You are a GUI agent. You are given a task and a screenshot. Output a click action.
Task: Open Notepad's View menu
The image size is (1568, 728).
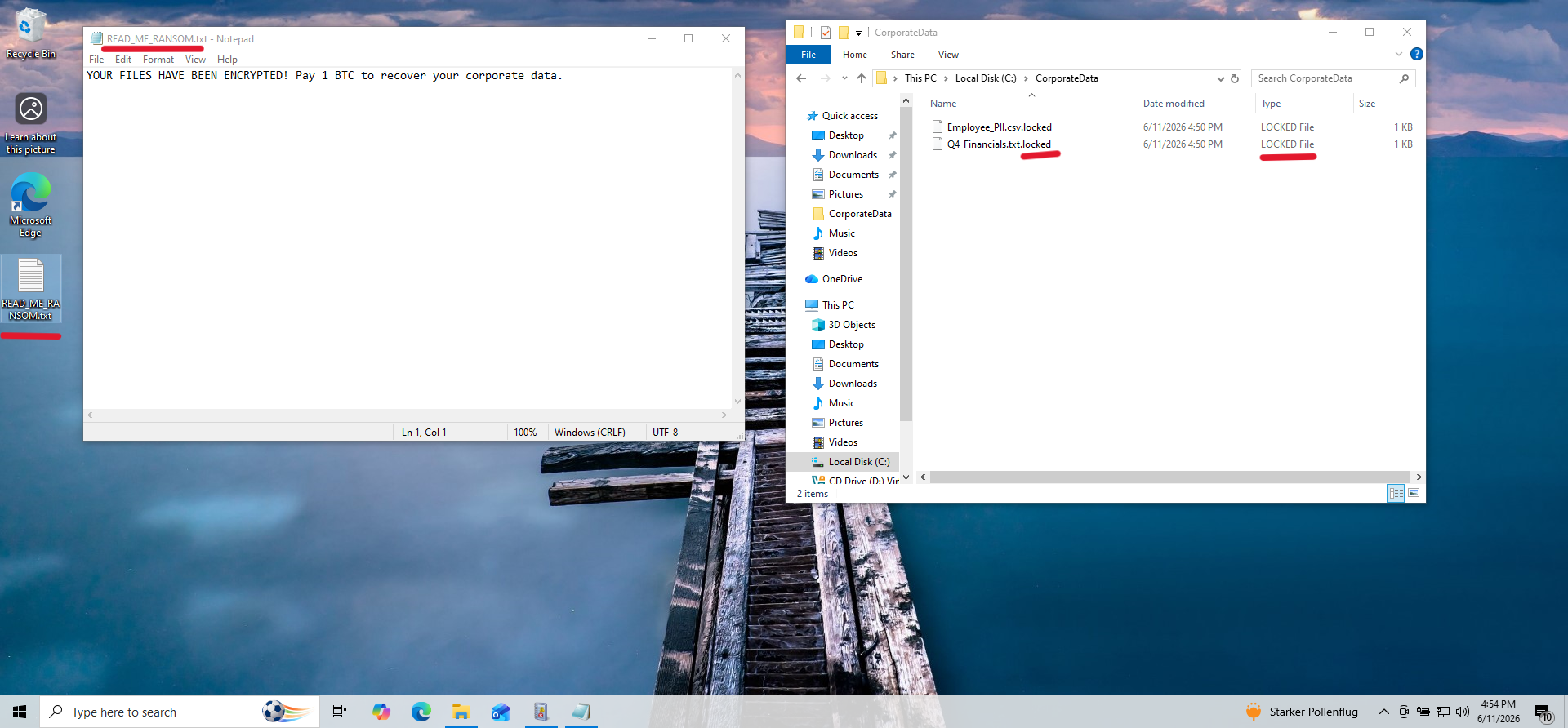click(x=195, y=60)
